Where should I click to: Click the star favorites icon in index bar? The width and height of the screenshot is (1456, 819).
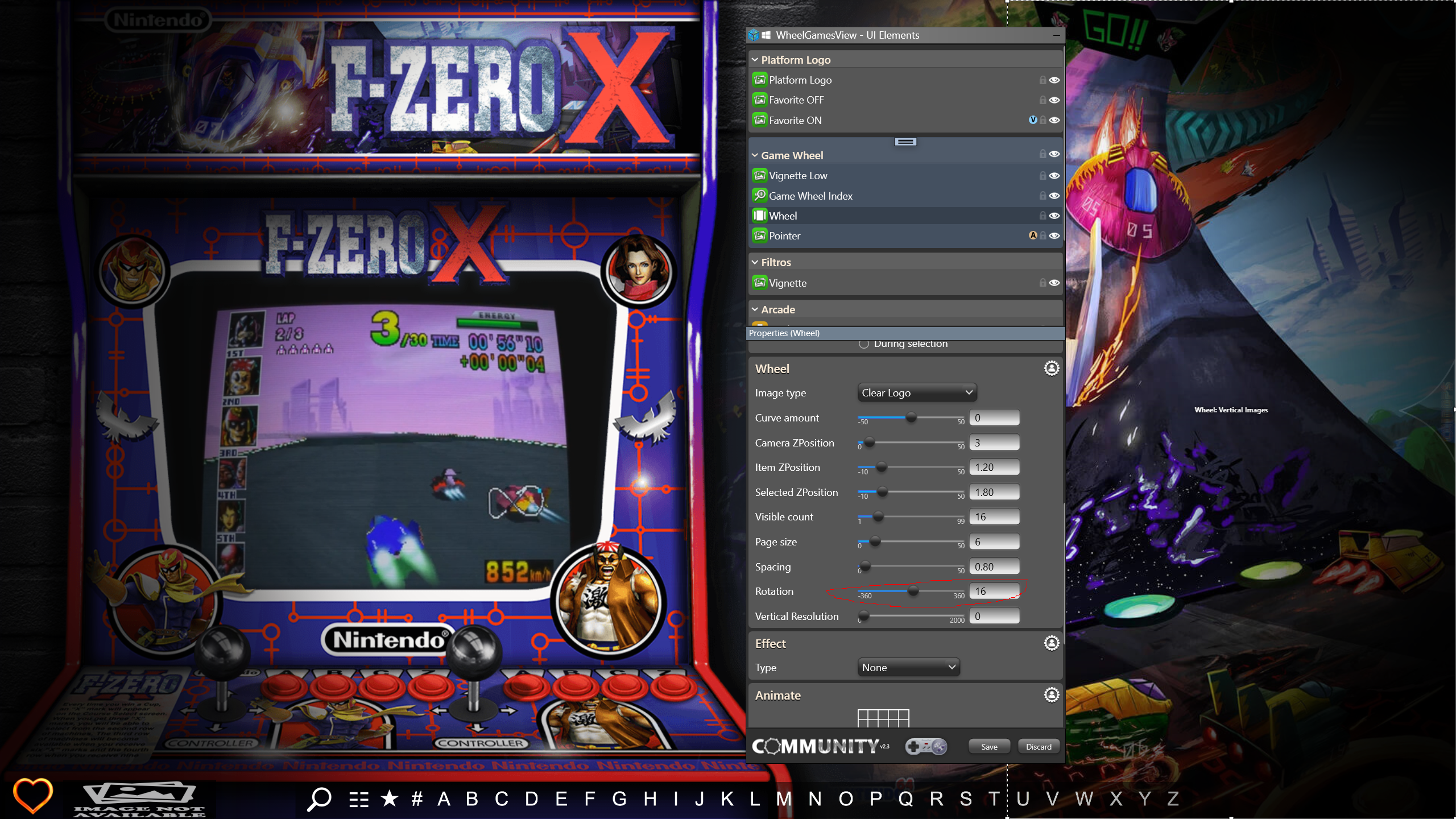pyautogui.click(x=390, y=799)
